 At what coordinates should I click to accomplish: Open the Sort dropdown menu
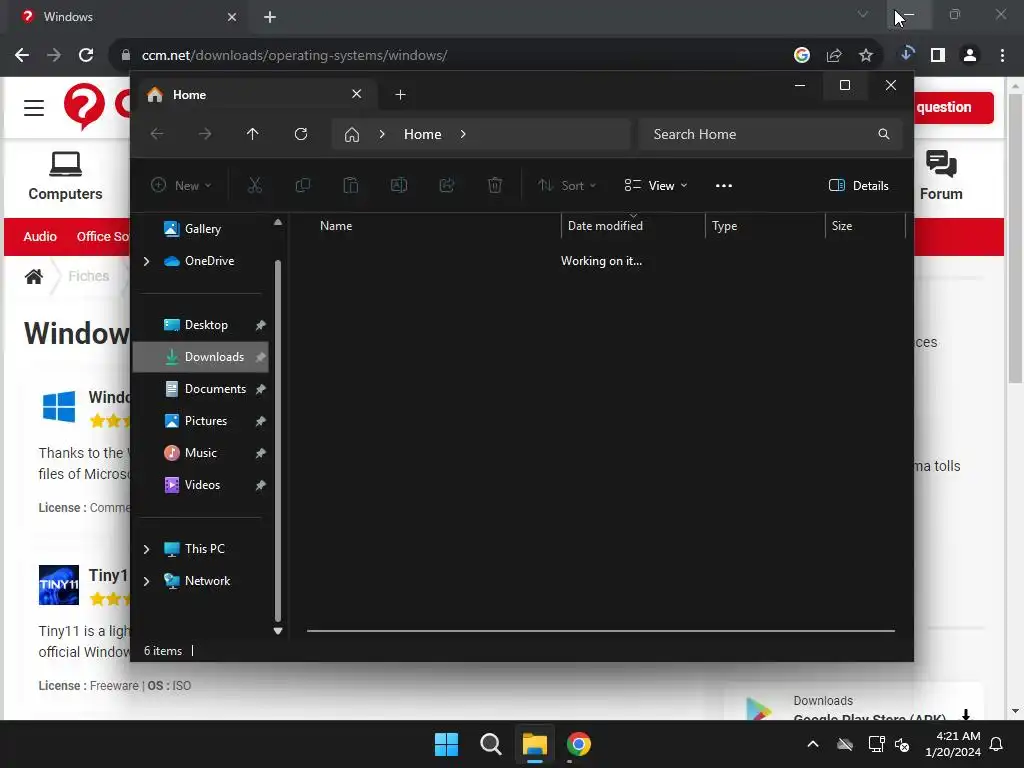[567, 185]
